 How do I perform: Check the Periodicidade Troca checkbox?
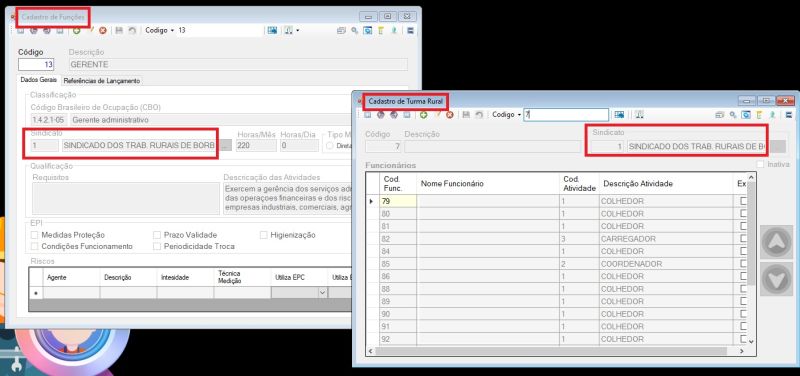click(x=157, y=246)
